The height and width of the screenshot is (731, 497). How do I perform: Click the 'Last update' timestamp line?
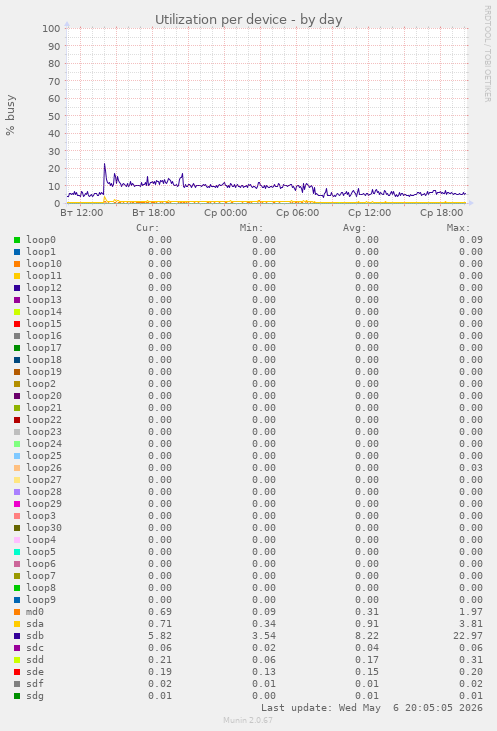pos(372,708)
